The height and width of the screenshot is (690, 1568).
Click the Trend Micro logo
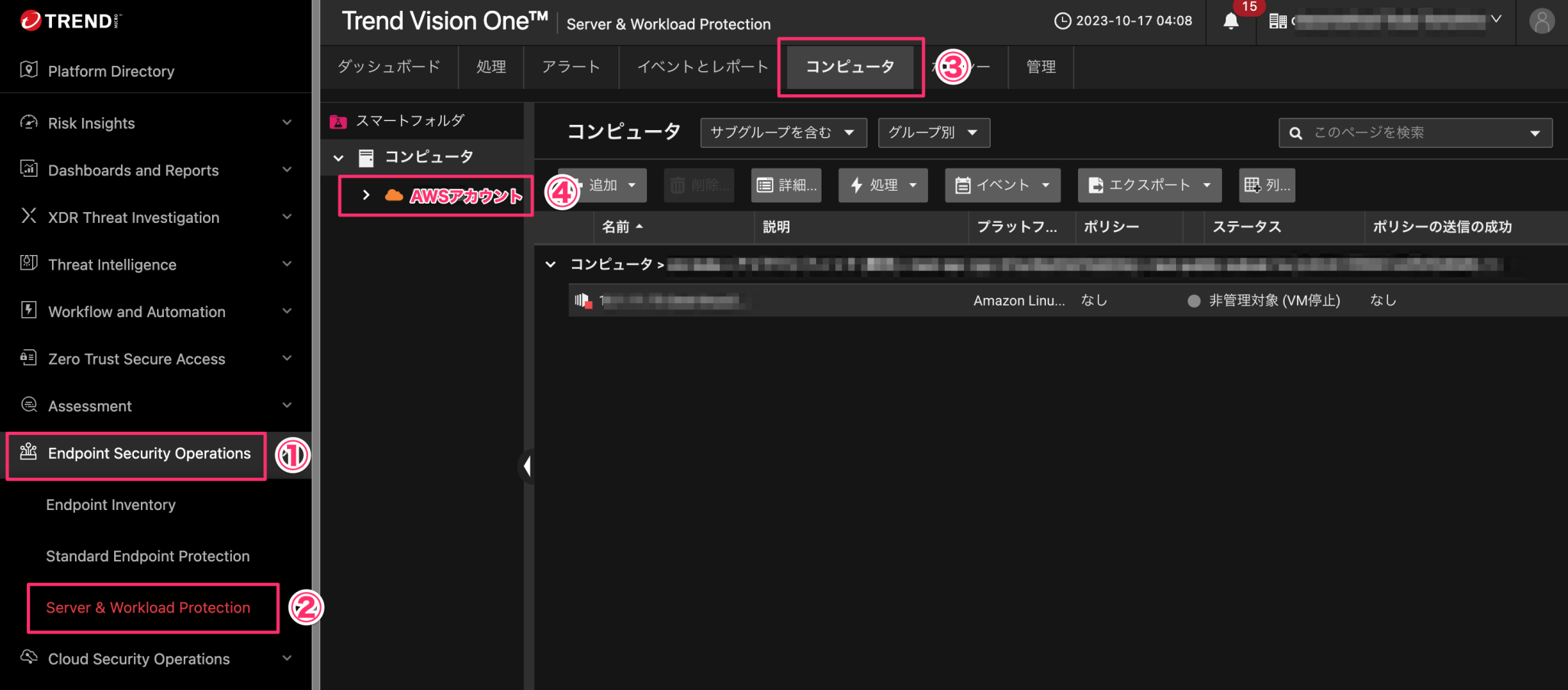coord(69,21)
